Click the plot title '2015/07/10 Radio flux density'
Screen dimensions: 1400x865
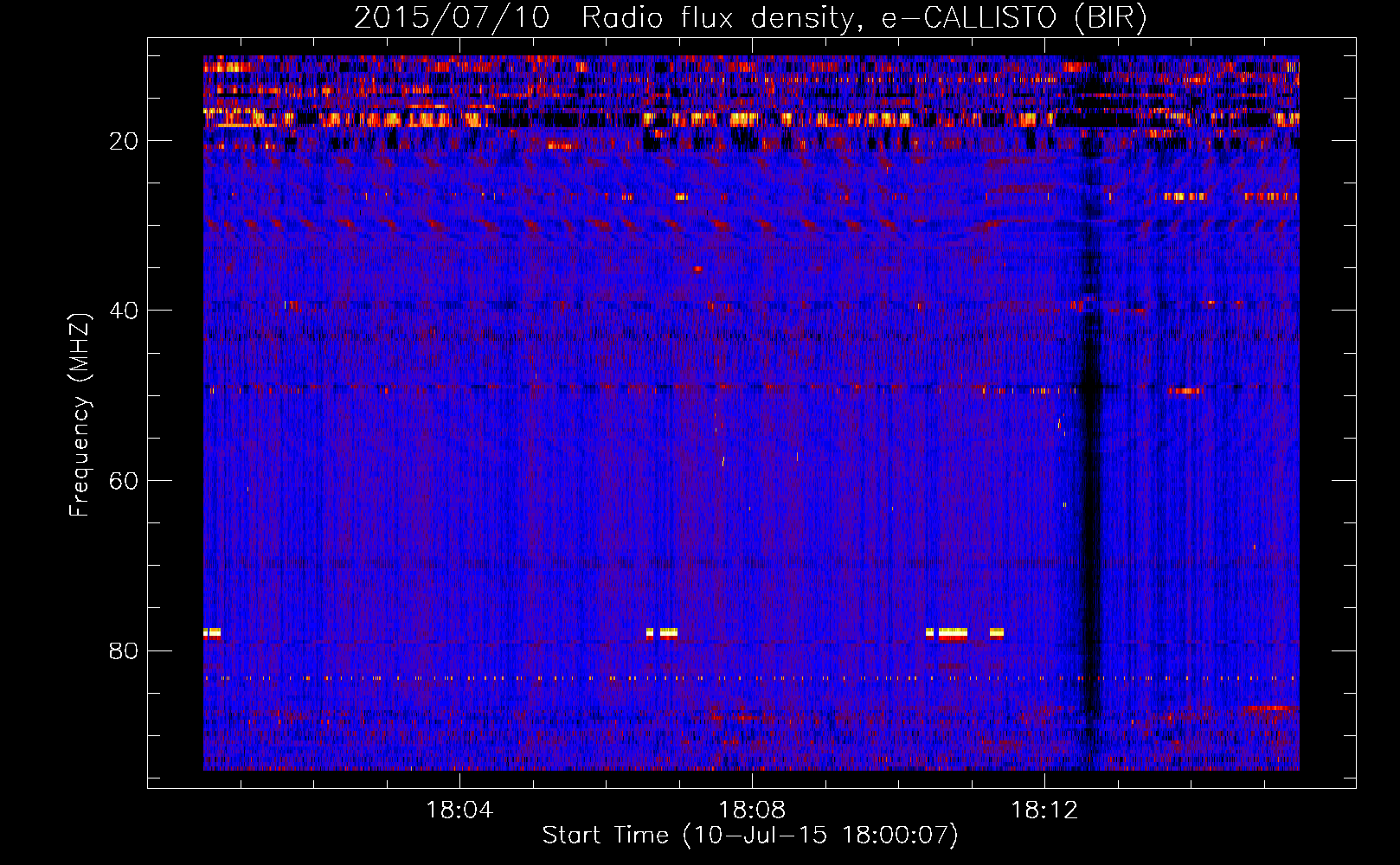click(751, 18)
